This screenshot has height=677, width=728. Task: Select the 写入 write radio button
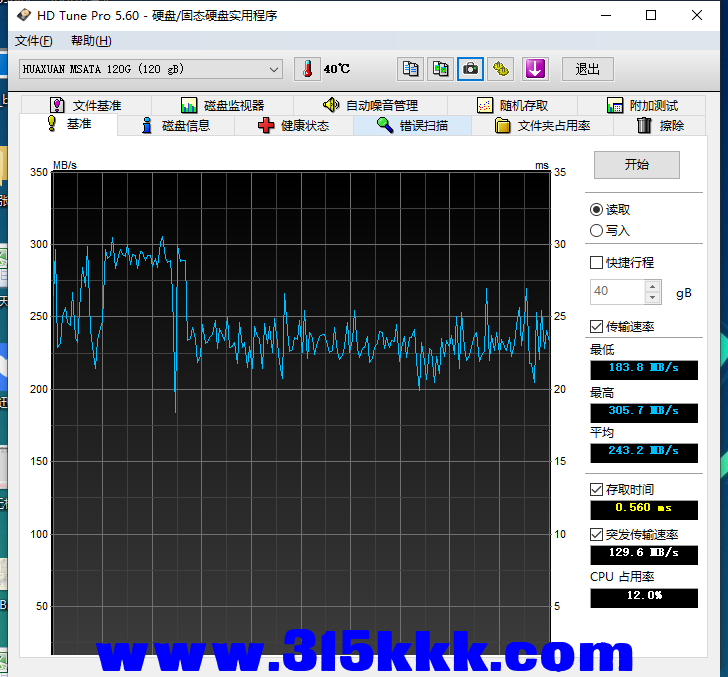pos(597,230)
